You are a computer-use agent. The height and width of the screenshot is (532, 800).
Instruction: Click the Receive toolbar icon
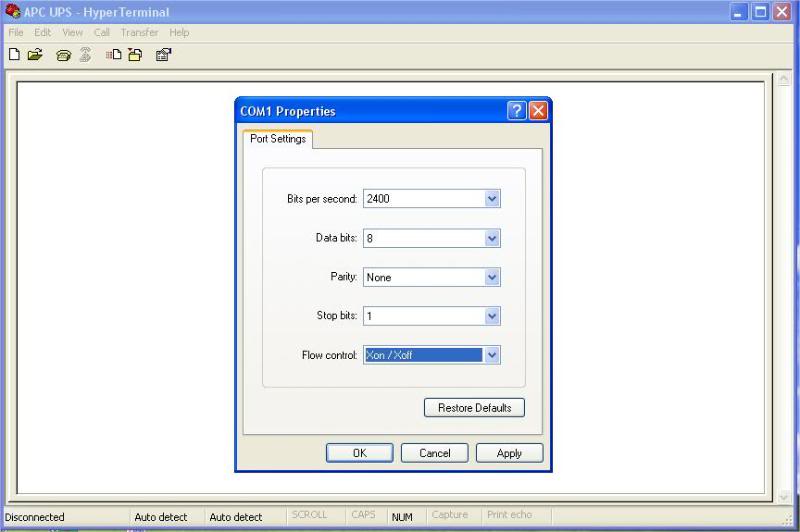(x=135, y=55)
